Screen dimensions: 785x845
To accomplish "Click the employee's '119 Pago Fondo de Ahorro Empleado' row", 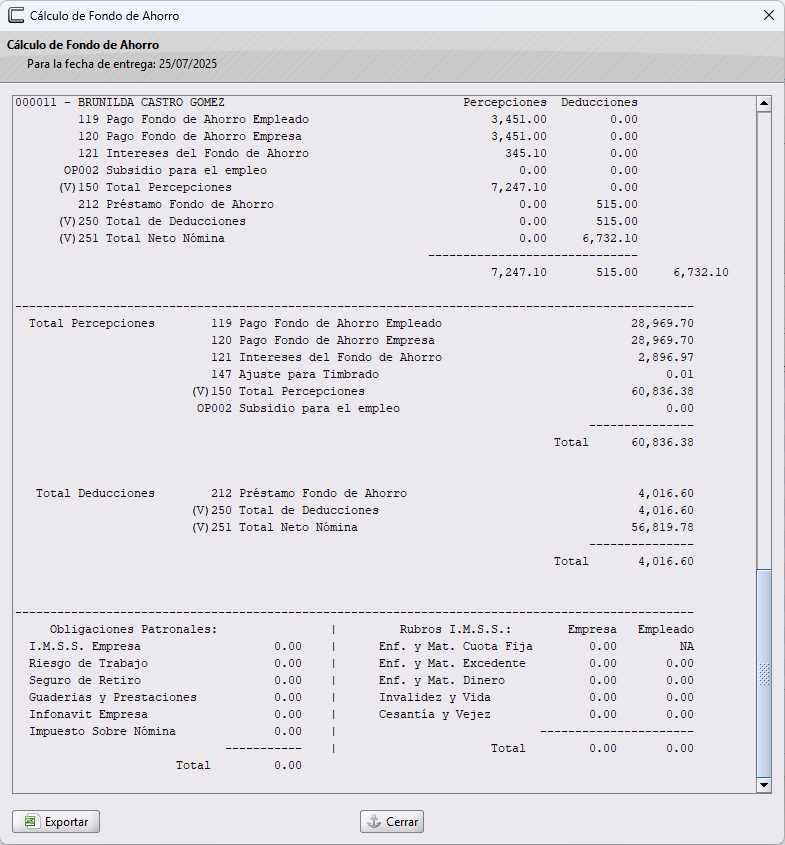I will pos(358,119).
